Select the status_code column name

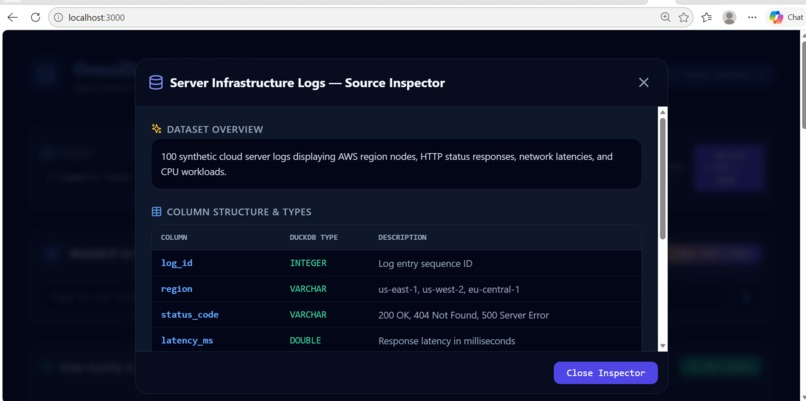(x=190, y=315)
